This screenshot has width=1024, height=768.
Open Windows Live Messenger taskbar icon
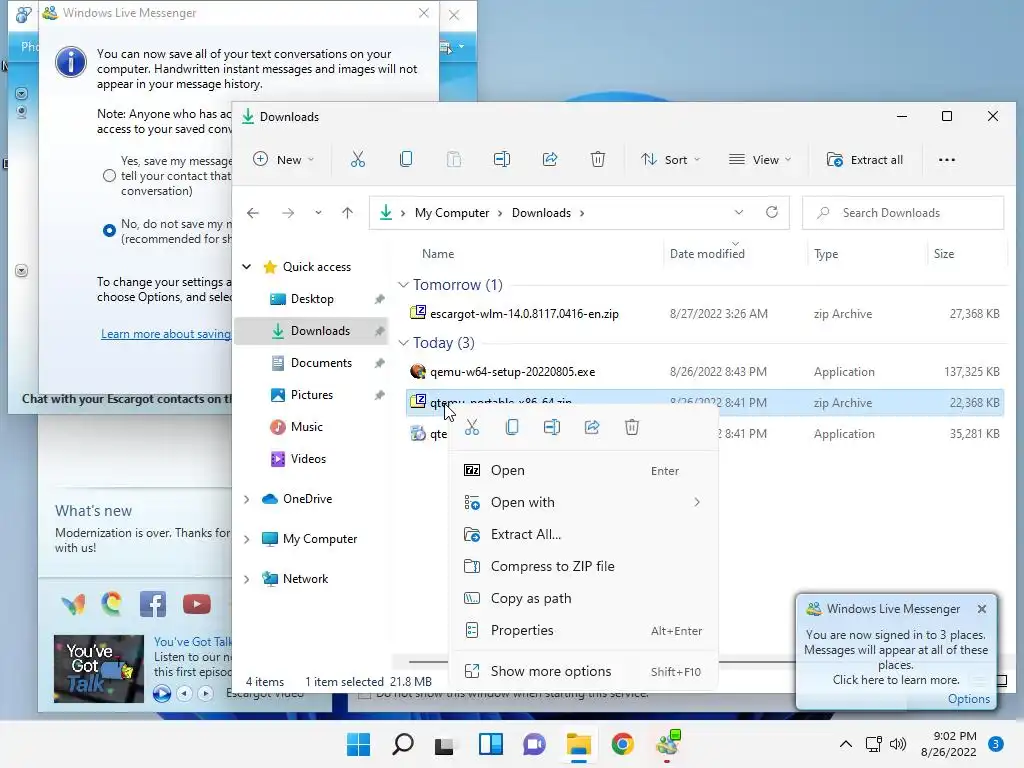(667, 744)
